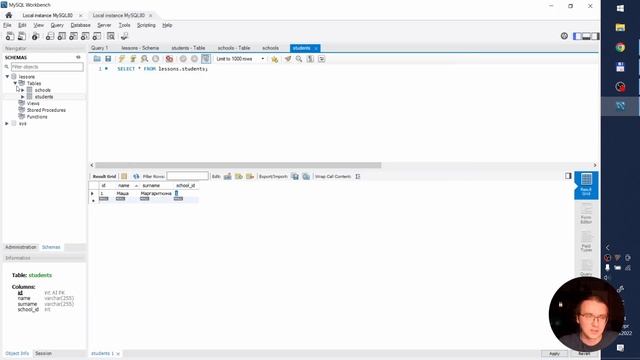
Task: Create a new view icon
Action: pyautogui.click(x=73, y=36)
